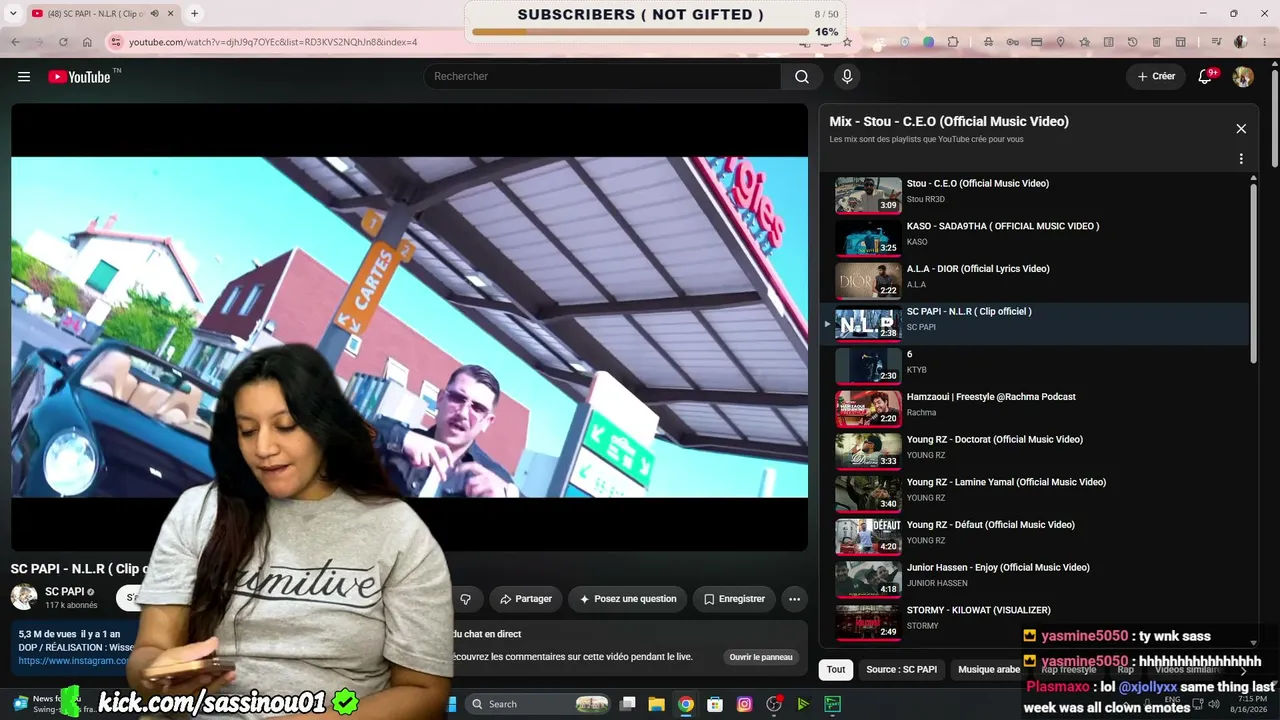Open Windows taskbar Search box
The height and width of the screenshot is (720, 1280).
[540, 704]
